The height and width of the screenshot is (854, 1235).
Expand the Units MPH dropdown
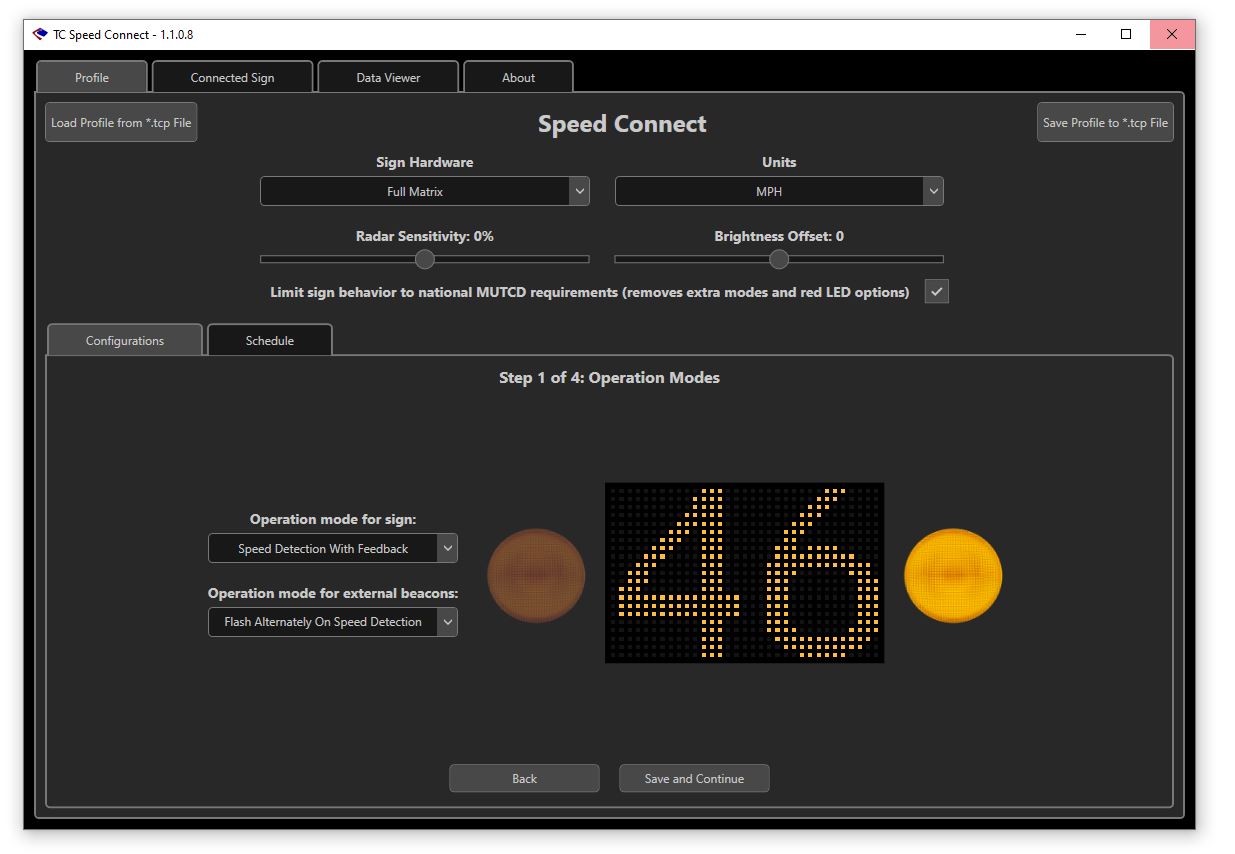[778, 191]
